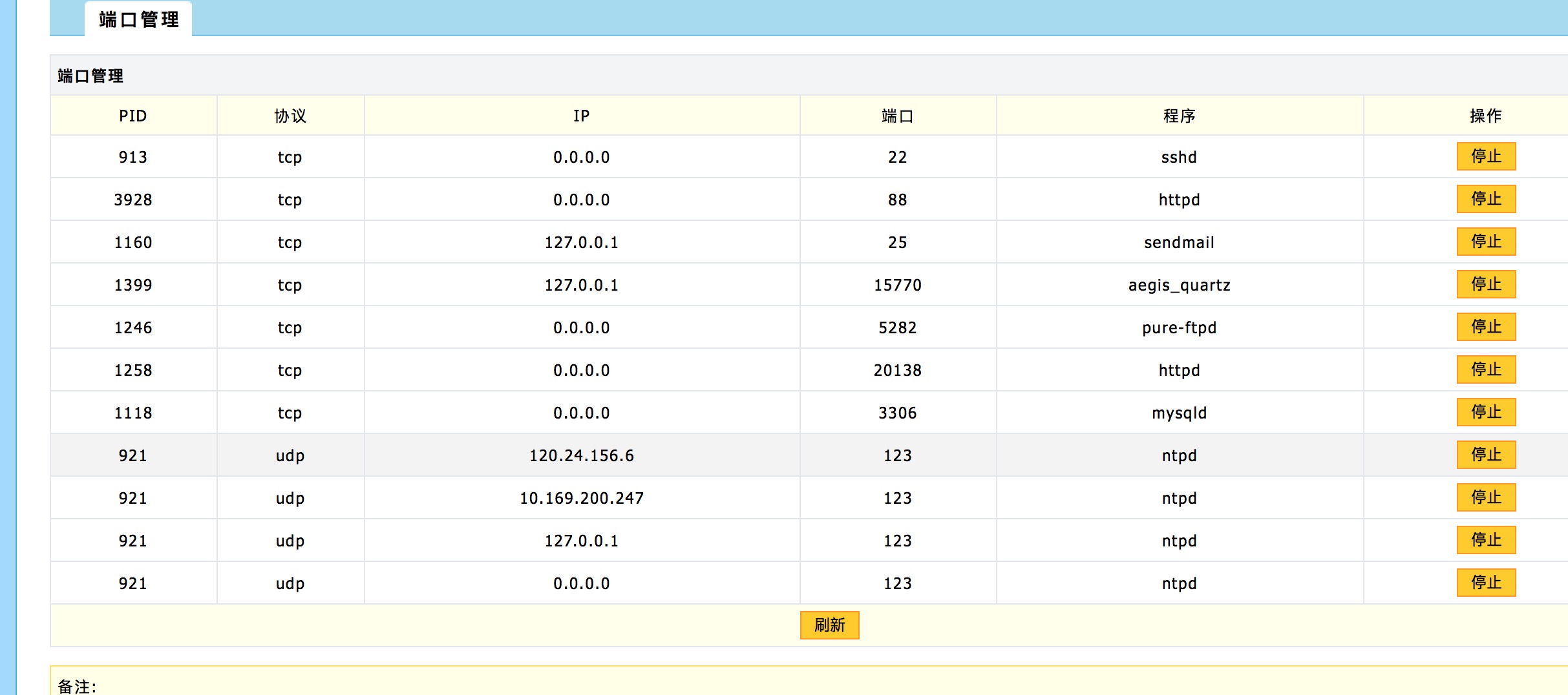Click port value 20138
The height and width of the screenshot is (695, 1568).
click(x=898, y=370)
